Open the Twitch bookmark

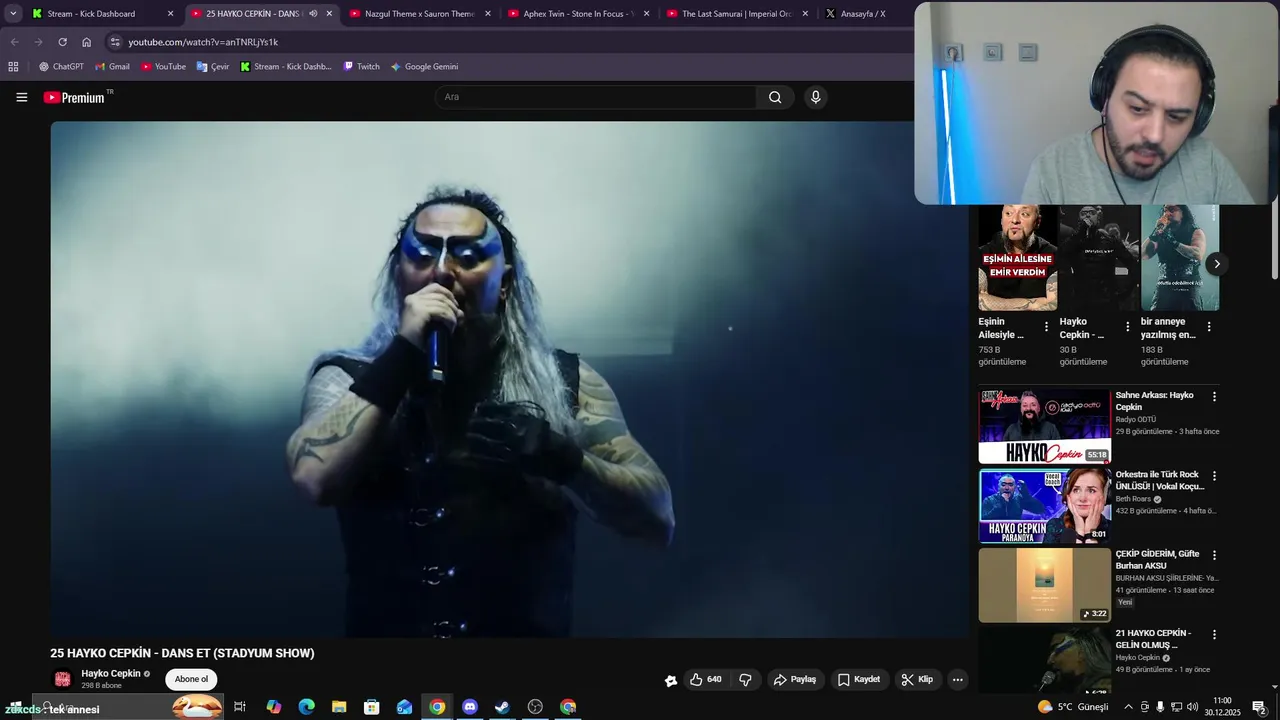pos(362,66)
